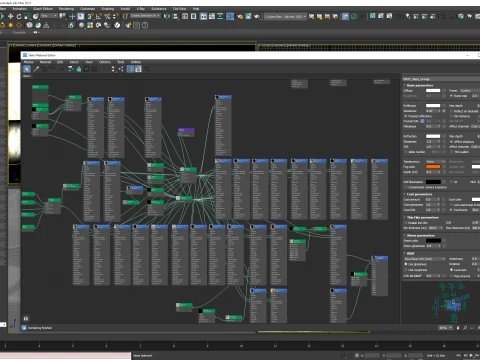Image resolution: width=480 pixels, height=360 pixels.
Task: Collapse the Basic parameters rollout
Action: (420, 85)
